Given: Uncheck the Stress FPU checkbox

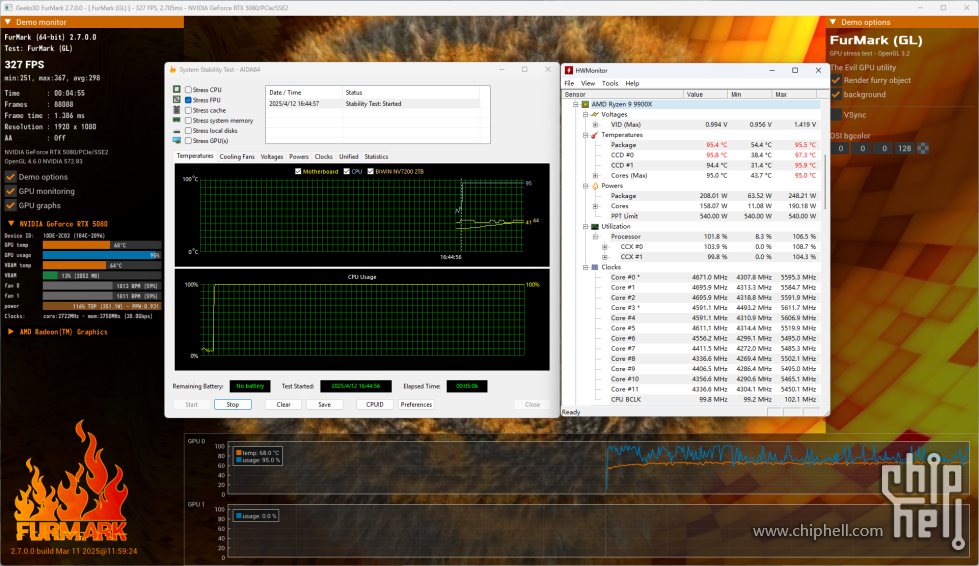Looking at the screenshot, I should [188, 100].
